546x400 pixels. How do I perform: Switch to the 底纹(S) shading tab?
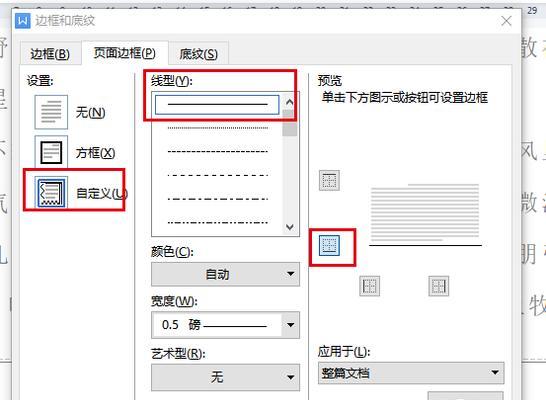pyautogui.click(x=198, y=54)
